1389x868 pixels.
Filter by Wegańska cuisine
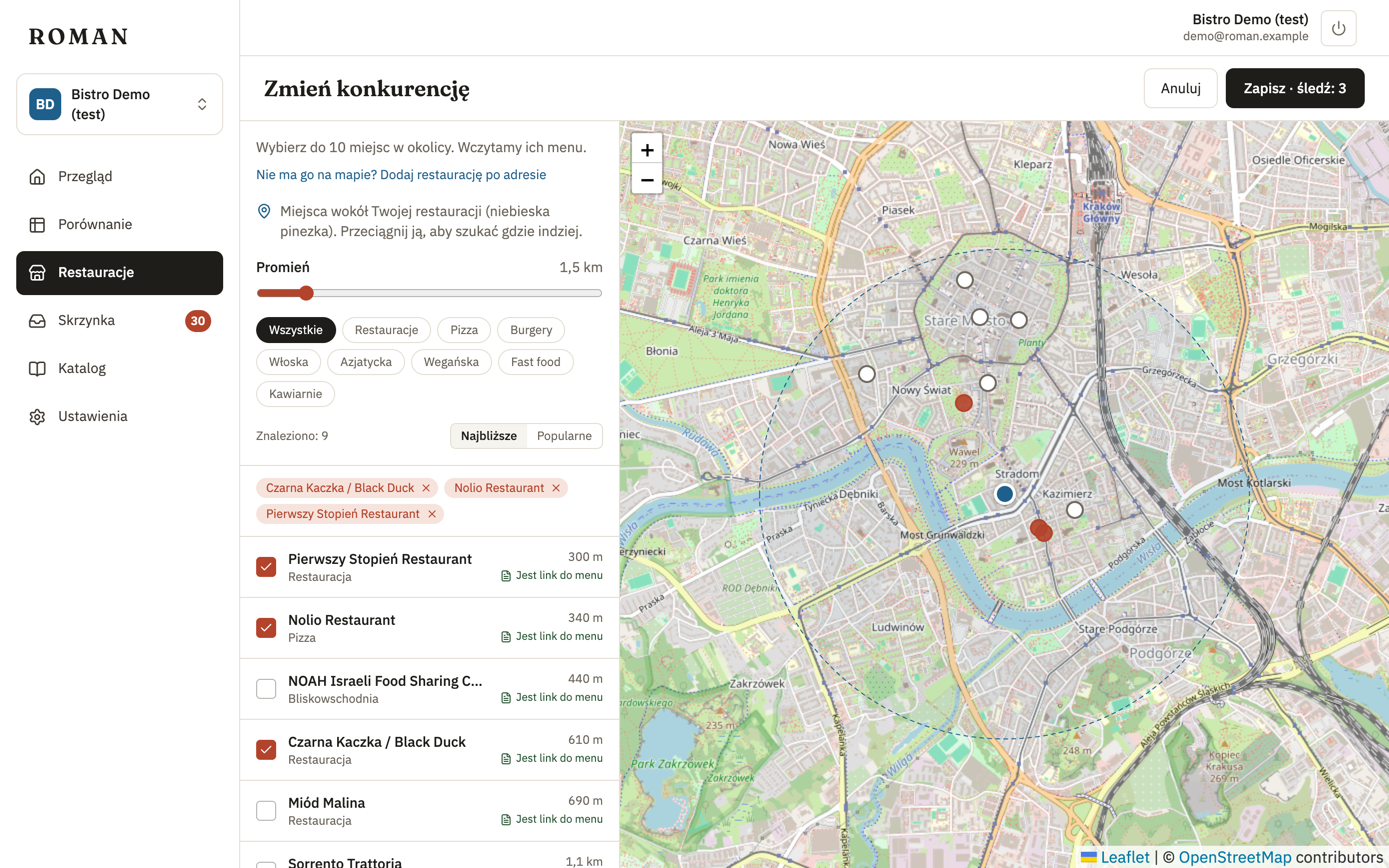coord(451,362)
